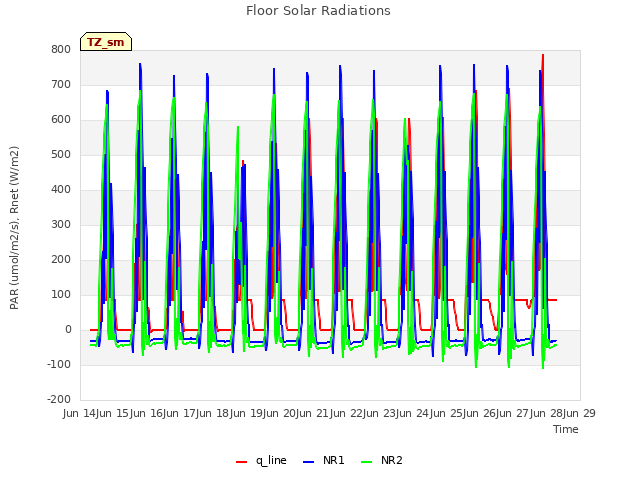This screenshot has width=640, height=480.
Task: Click the y-axis tick 500
Action: (61, 155)
